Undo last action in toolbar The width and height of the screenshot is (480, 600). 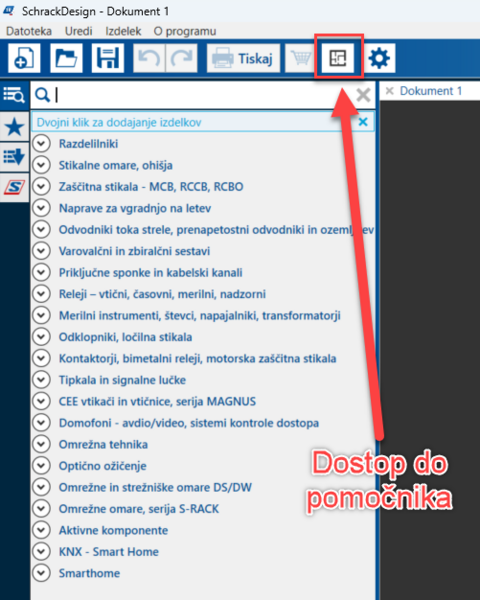click(149, 58)
